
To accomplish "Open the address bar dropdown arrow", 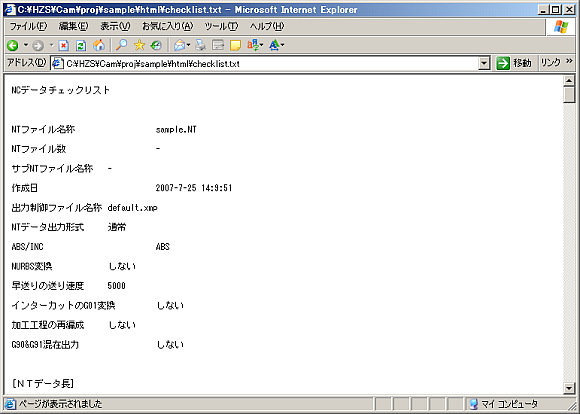I will pos(484,64).
